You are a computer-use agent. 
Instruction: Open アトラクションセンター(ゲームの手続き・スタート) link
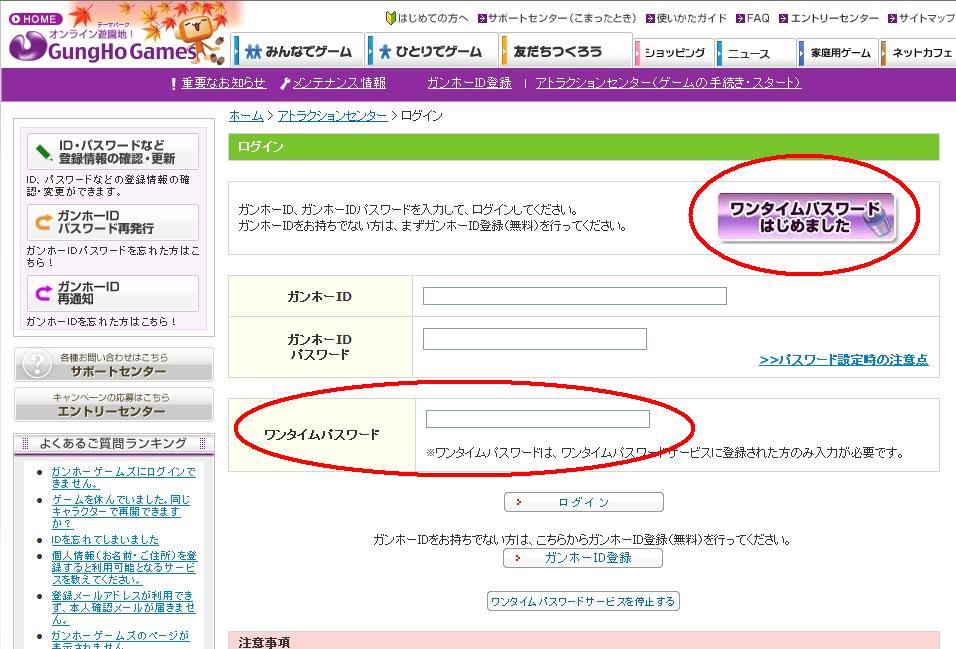(668, 83)
